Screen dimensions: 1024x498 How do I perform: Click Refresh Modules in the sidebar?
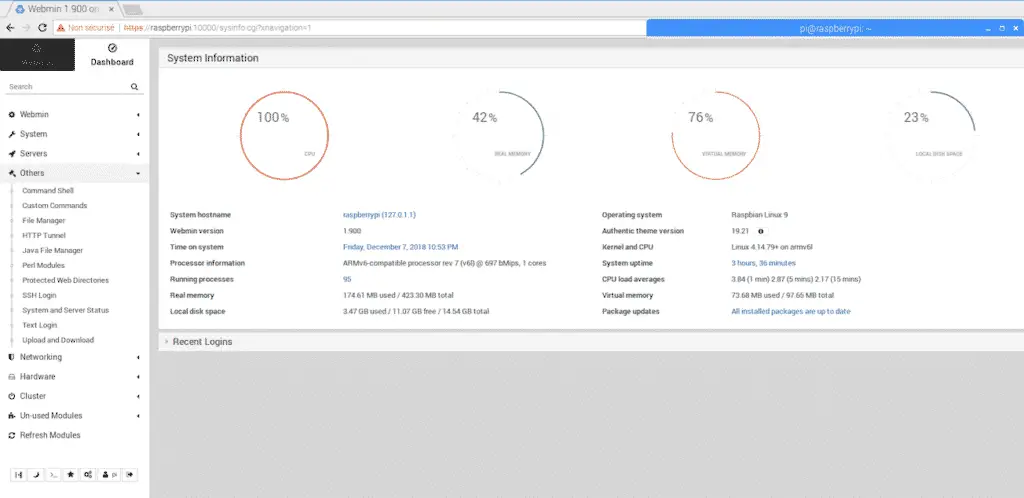pyautogui.click(x=50, y=435)
